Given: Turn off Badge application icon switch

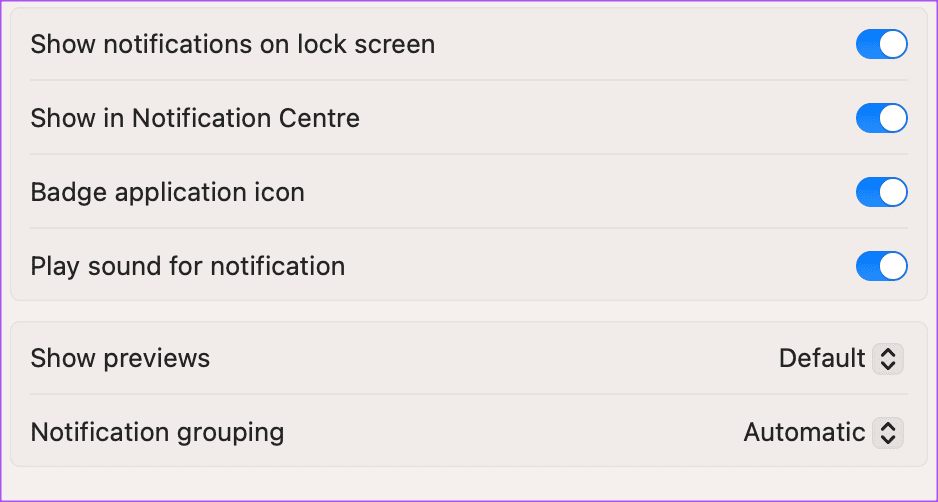Looking at the screenshot, I should tap(881, 192).
